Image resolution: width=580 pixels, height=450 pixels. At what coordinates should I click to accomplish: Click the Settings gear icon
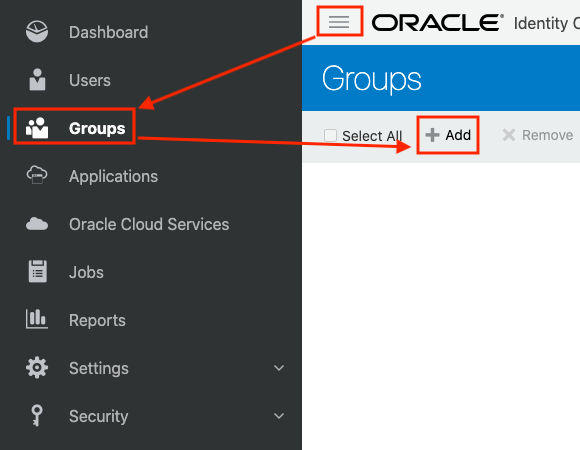pyautogui.click(x=37, y=368)
